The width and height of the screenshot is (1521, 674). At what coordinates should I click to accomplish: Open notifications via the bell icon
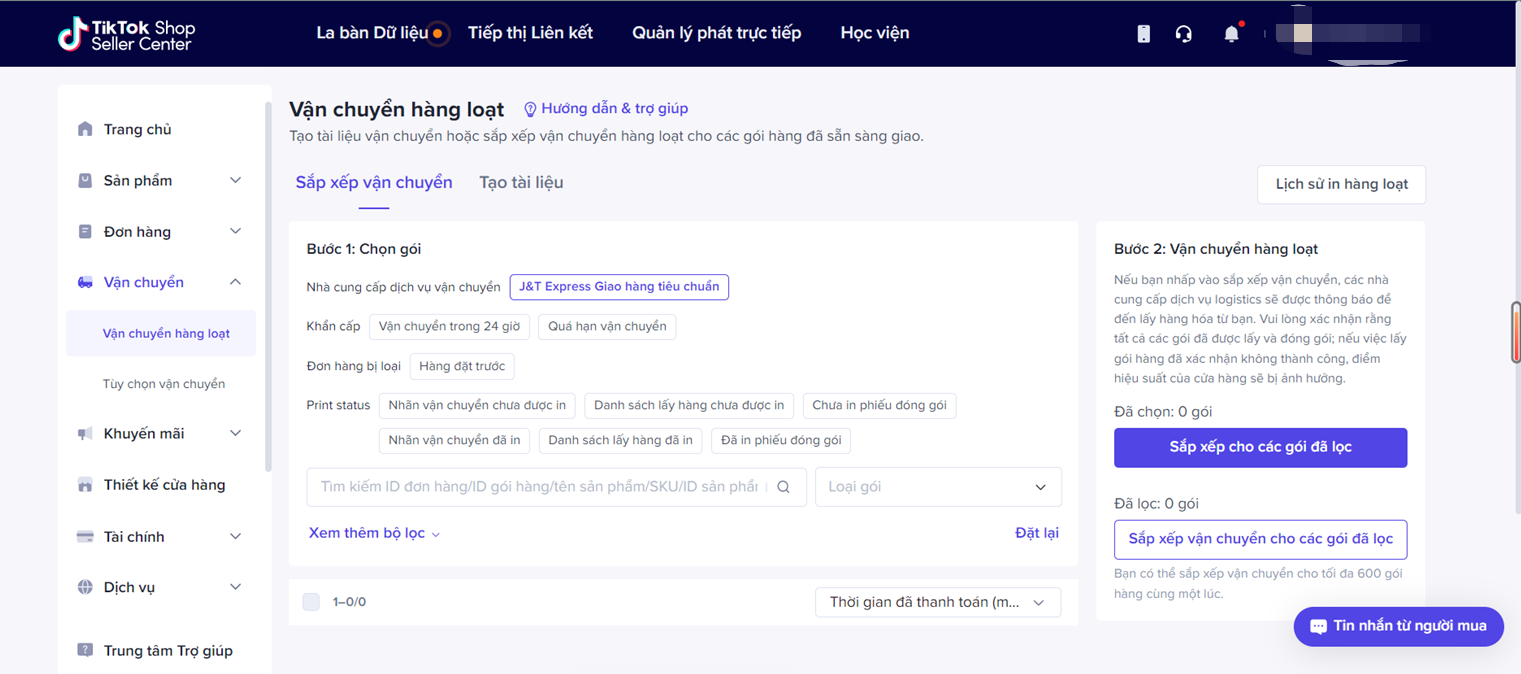coord(1231,33)
